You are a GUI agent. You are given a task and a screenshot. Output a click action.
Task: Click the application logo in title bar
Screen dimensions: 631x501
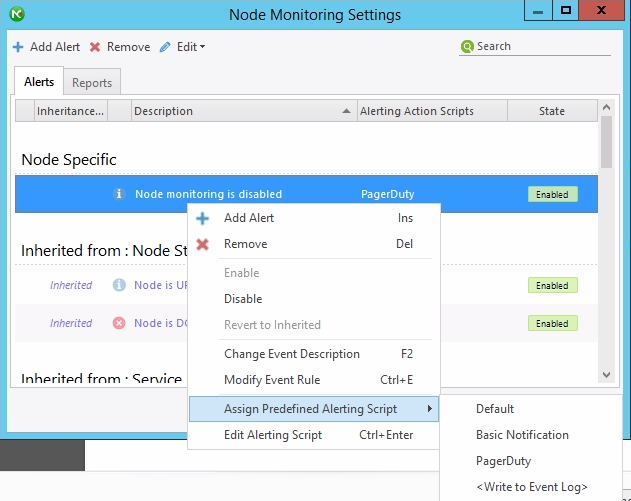coord(17,14)
